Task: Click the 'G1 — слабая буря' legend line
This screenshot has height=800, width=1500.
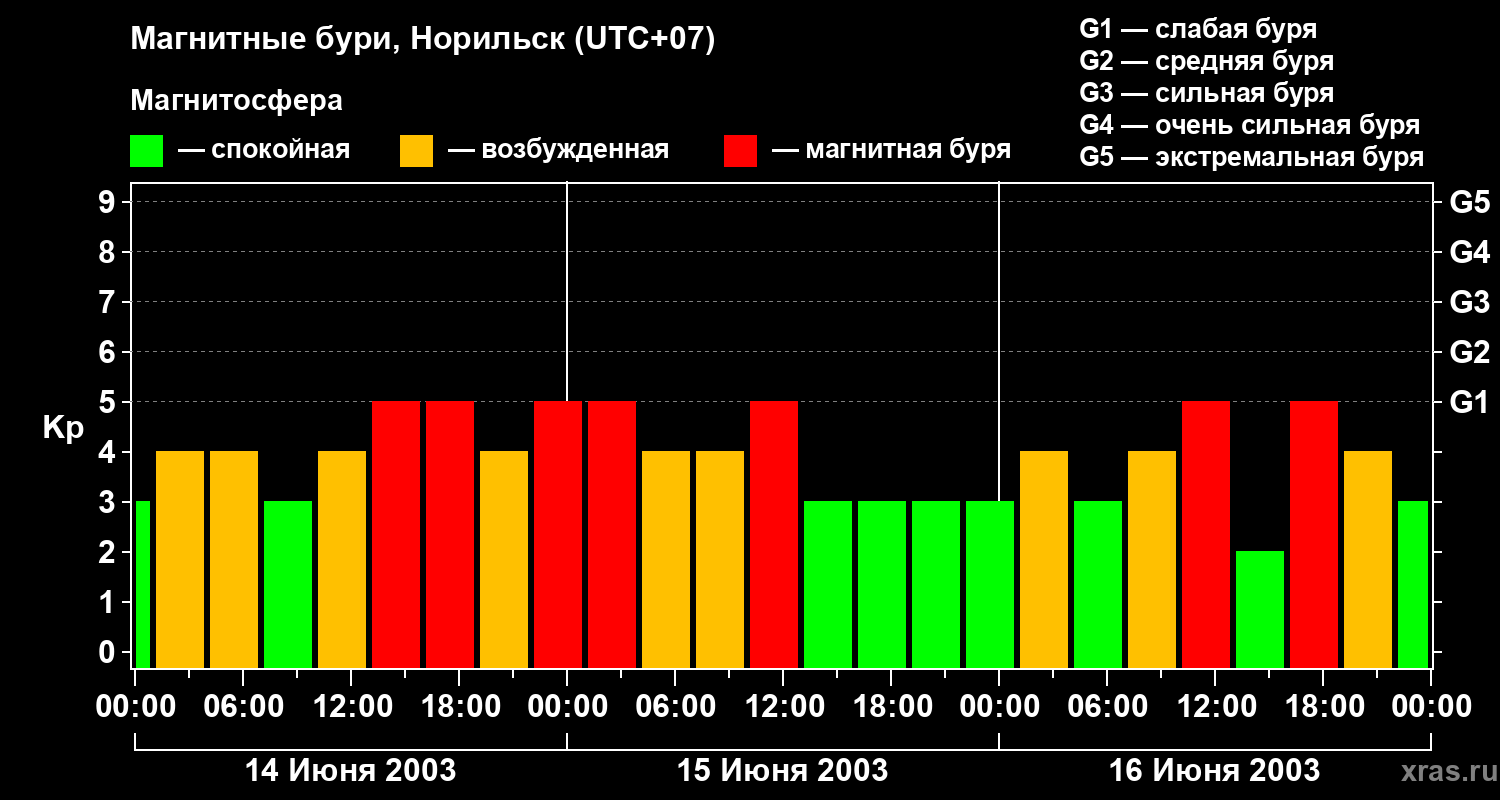Action: (x=1198, y=29)
